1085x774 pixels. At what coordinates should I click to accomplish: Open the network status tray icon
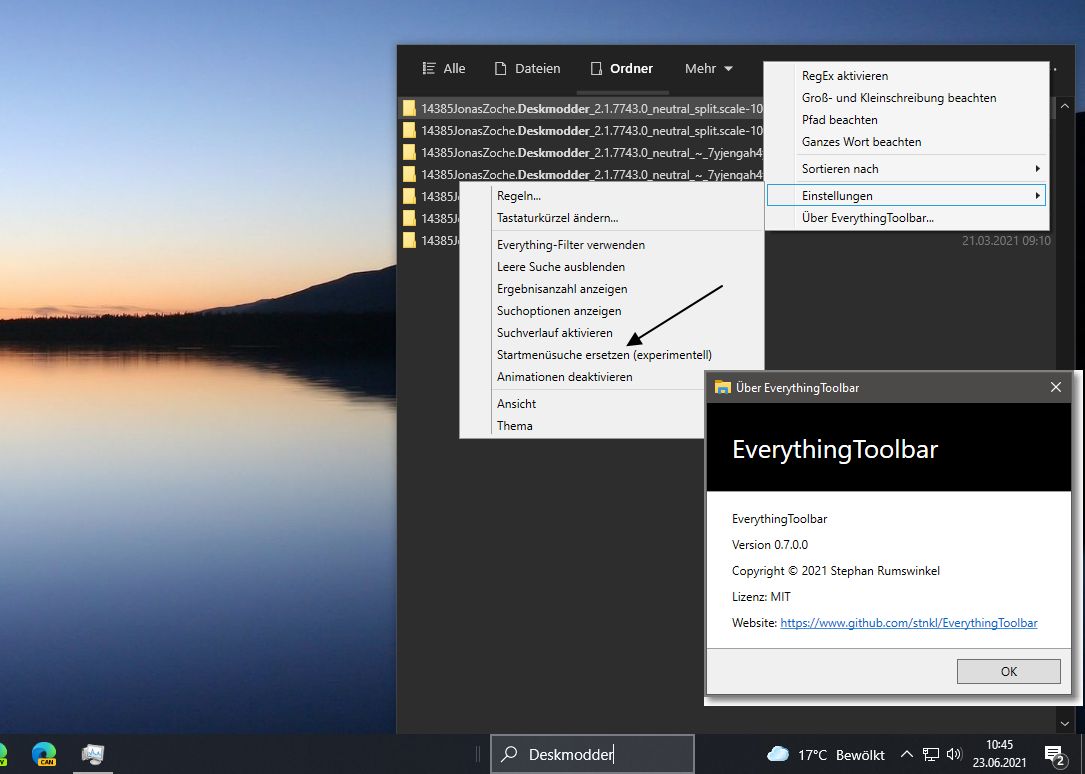point(931,755)
